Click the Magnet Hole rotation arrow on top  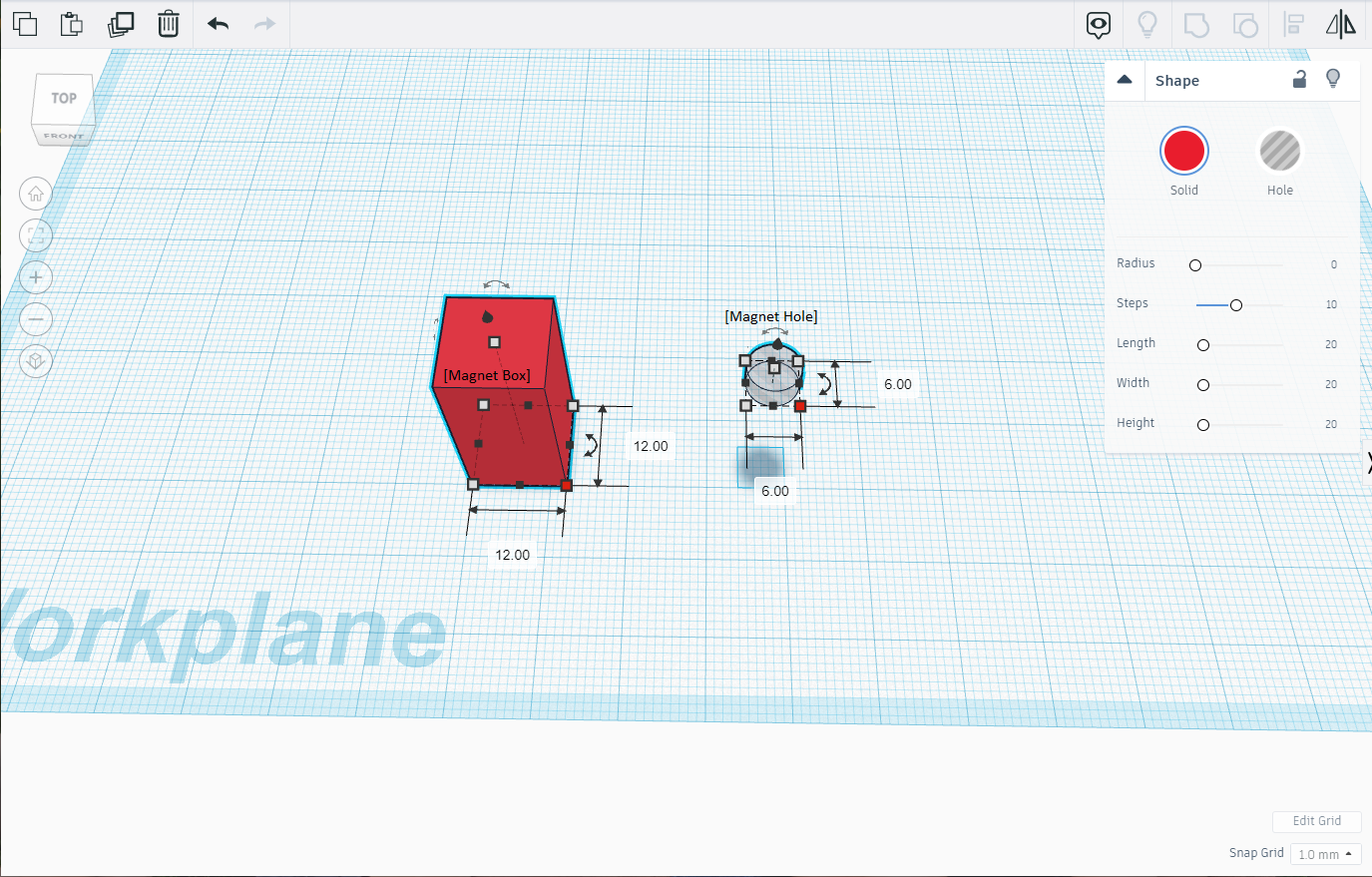775,331
